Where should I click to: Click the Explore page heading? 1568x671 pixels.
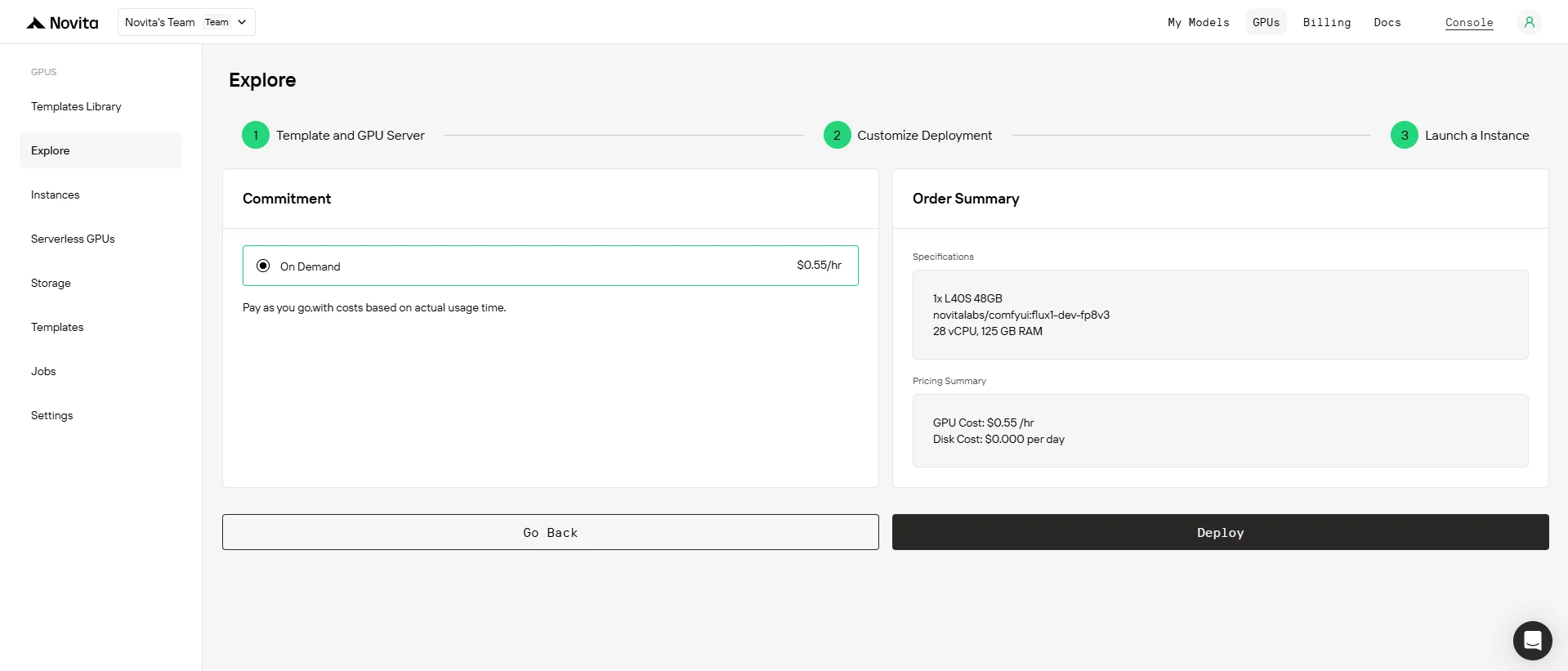pyautogui.click(x=262, y=80)
